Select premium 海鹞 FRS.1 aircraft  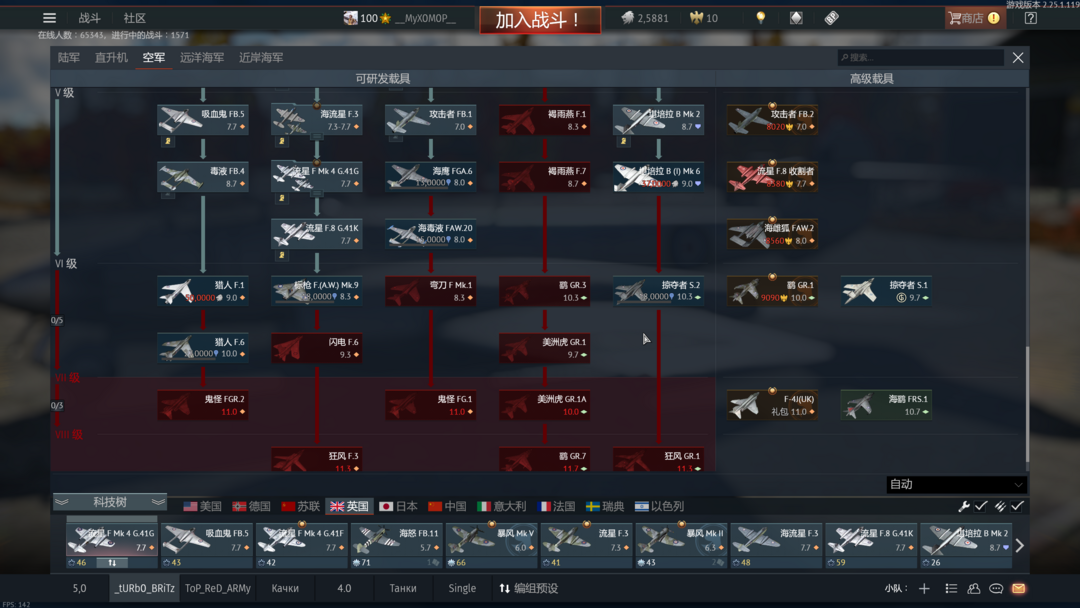[886, 405]
